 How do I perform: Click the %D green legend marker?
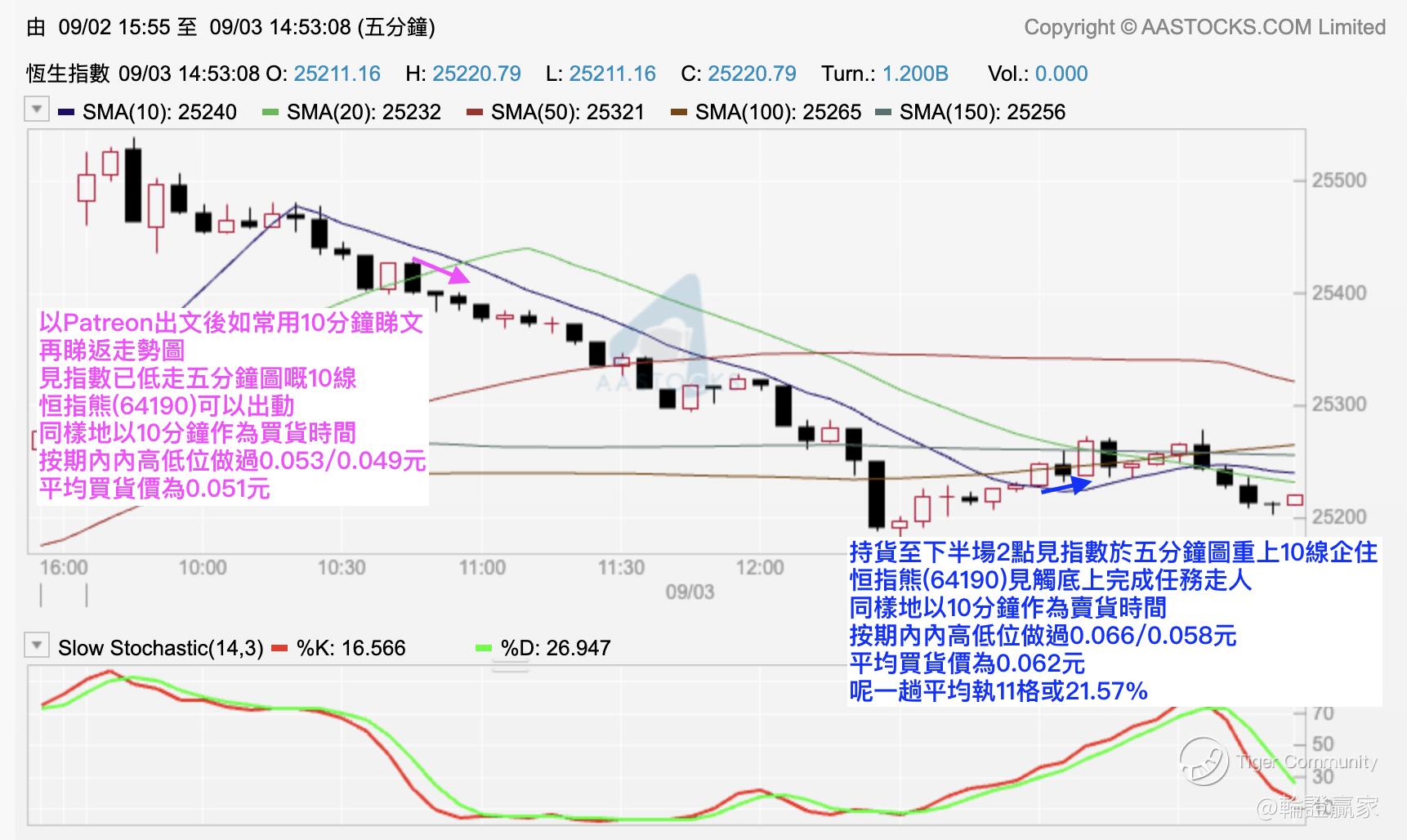pyautogui.click(x=484, y=648)
